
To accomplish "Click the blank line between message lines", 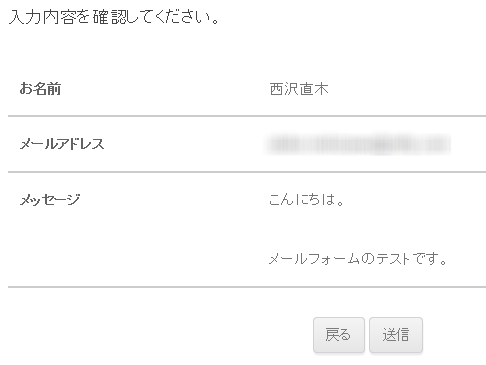I will point(358,229).
